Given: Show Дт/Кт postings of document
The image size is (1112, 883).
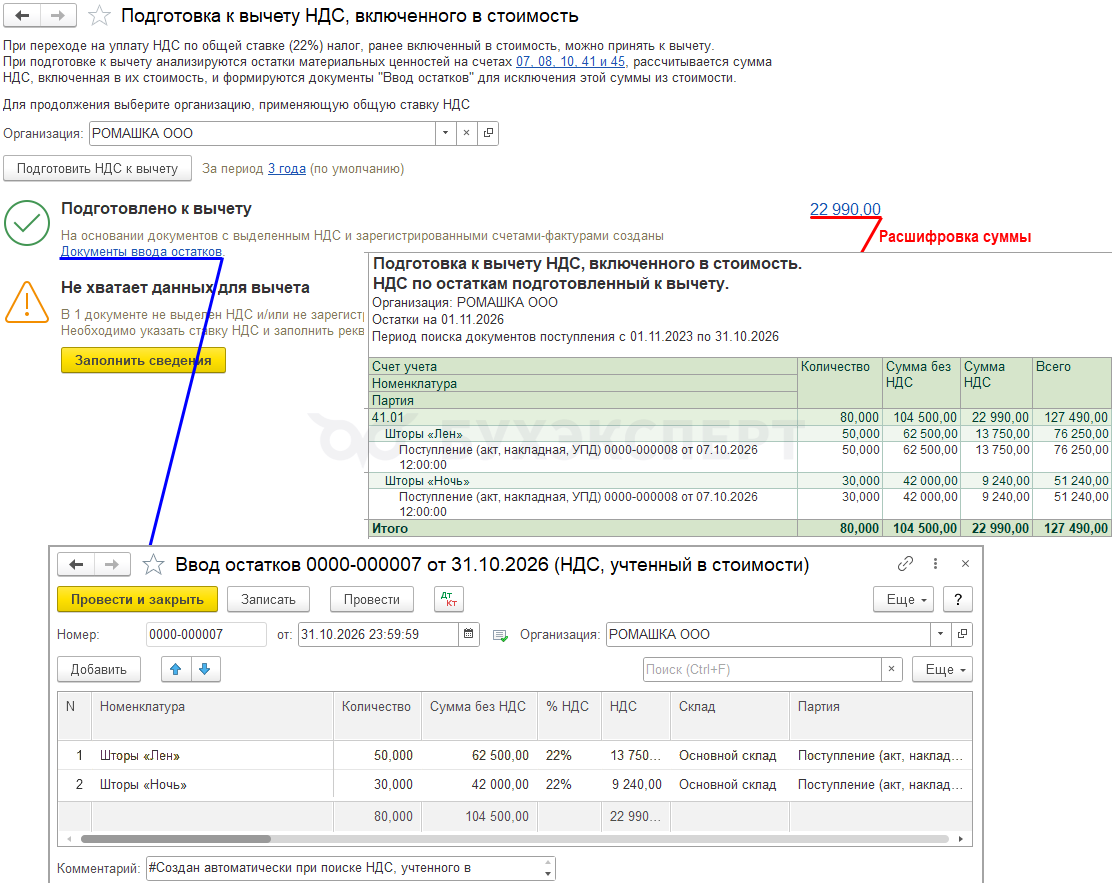Looking at the screenshot, I should pyautogui.click(x=448, y=599).
